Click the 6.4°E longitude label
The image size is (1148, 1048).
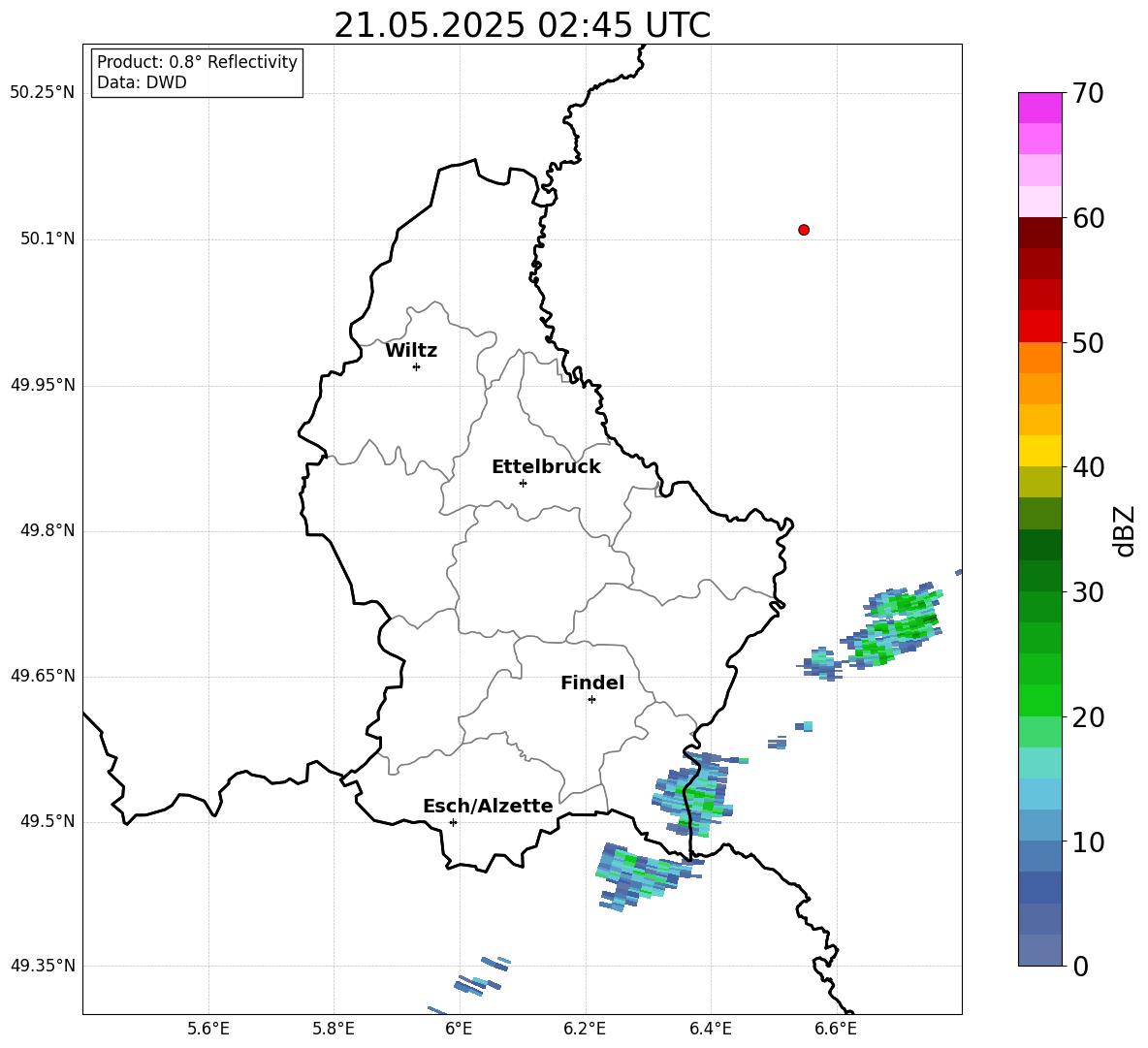pos(710,1029)
